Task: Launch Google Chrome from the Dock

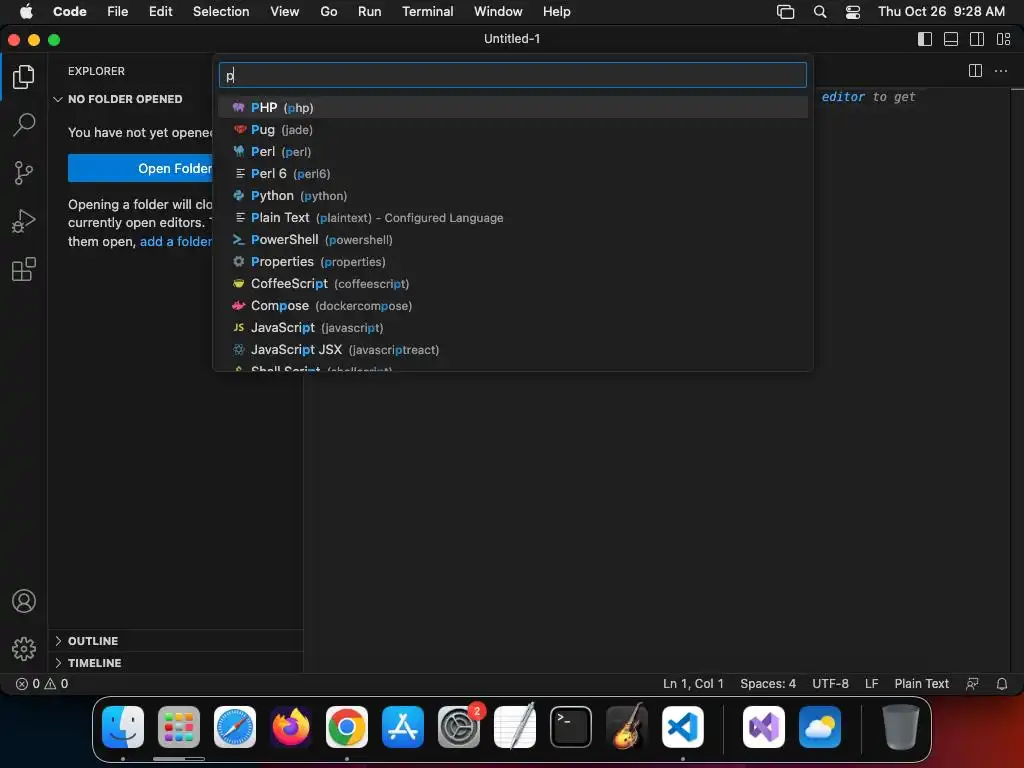Action: [x=347, y=727]
